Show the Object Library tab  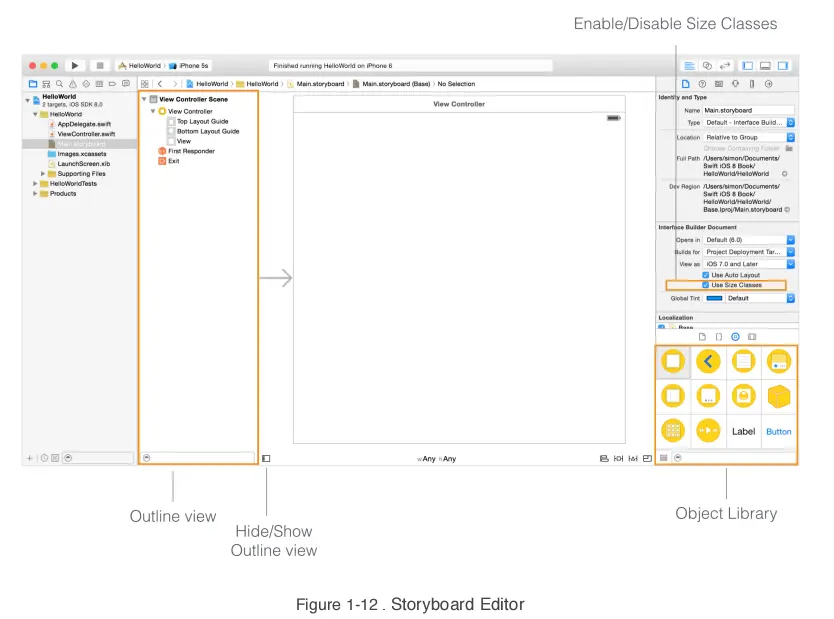(x=735, y=337)
